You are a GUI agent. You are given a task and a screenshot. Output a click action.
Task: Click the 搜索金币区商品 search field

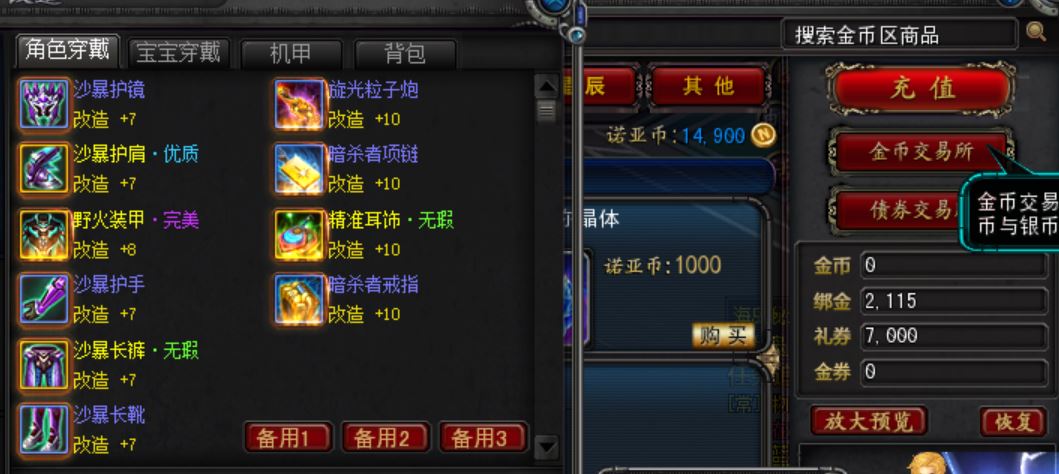899,34
